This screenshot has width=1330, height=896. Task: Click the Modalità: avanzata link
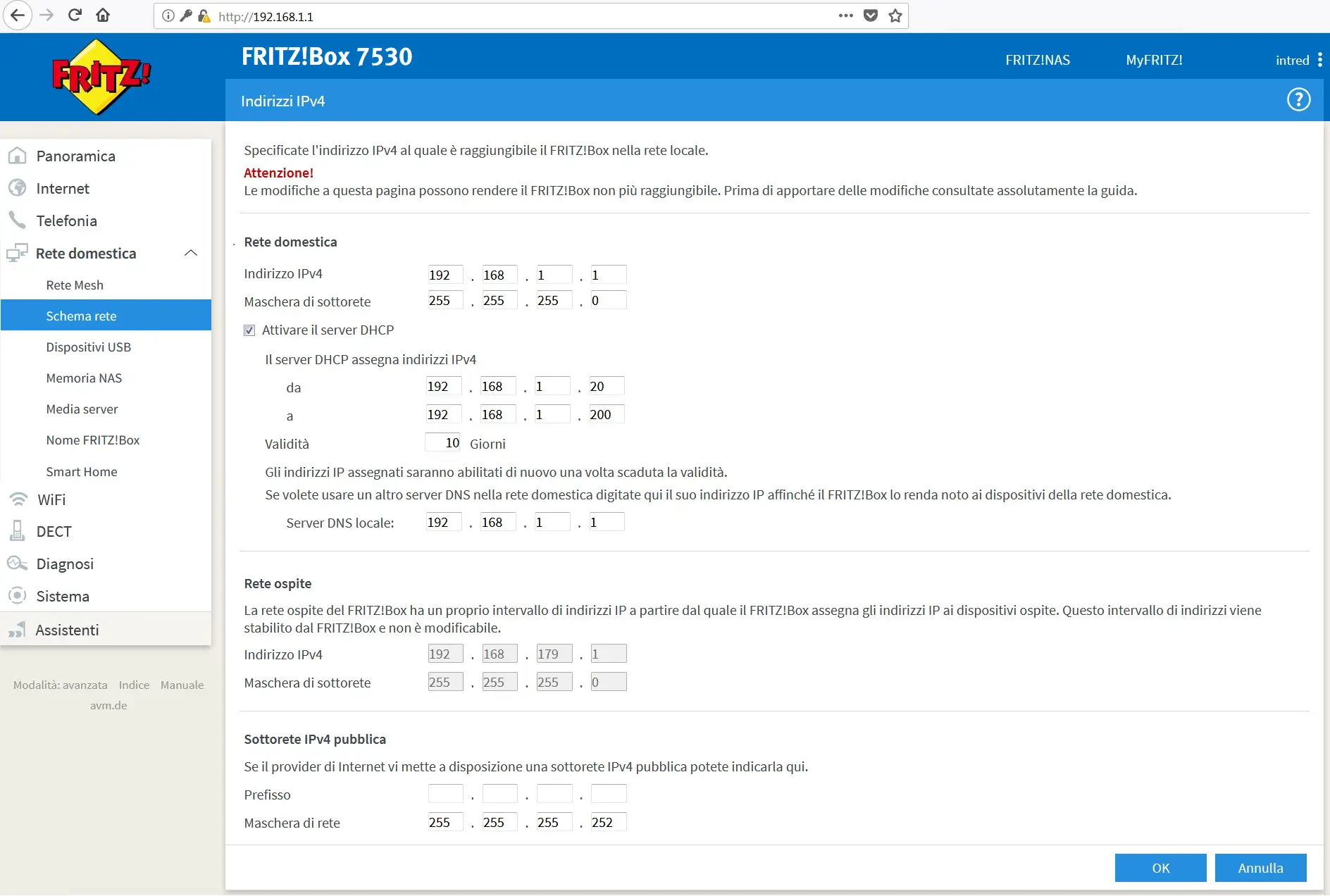[61, 685]
